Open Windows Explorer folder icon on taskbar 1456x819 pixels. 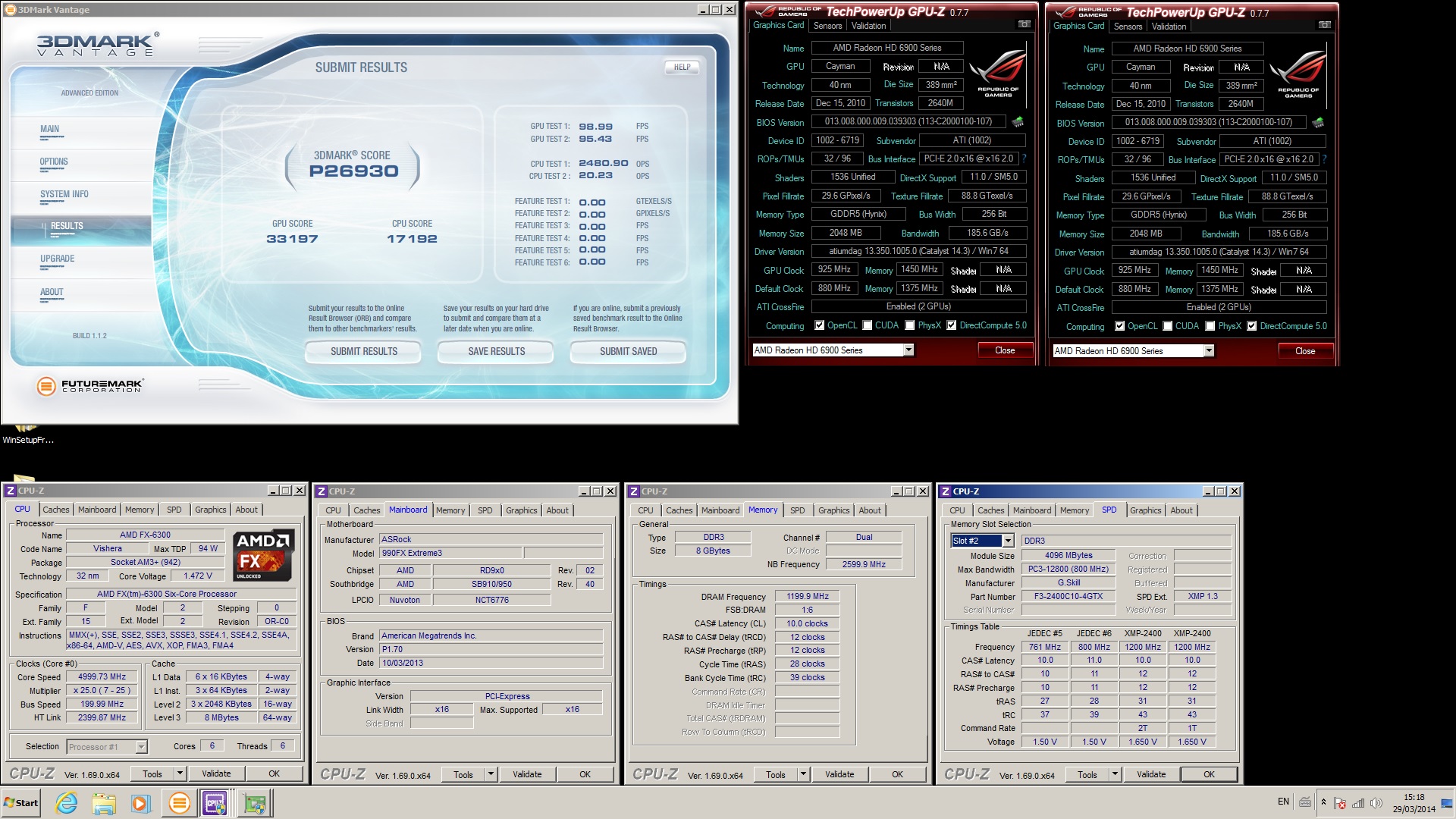(104, 802)
